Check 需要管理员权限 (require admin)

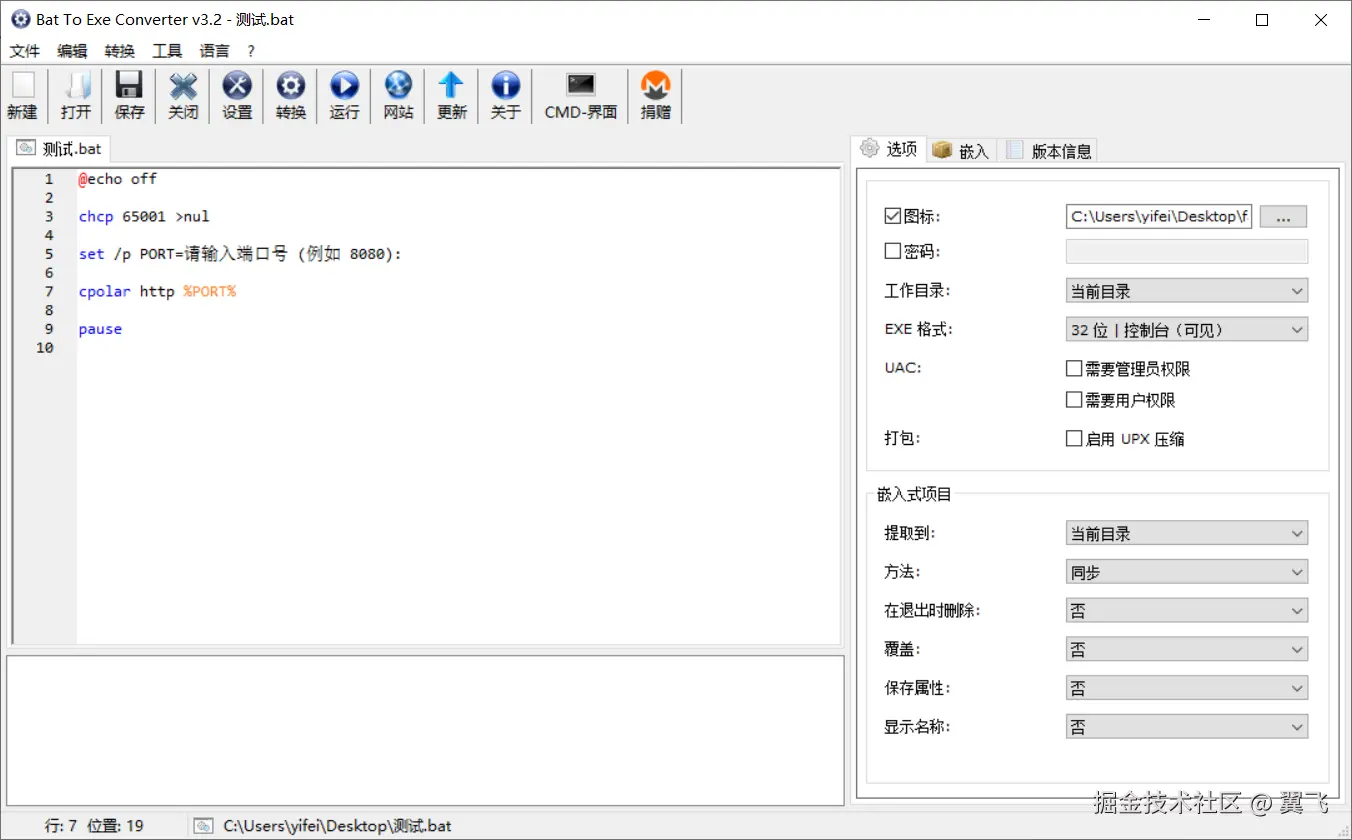coord(1074,369)
